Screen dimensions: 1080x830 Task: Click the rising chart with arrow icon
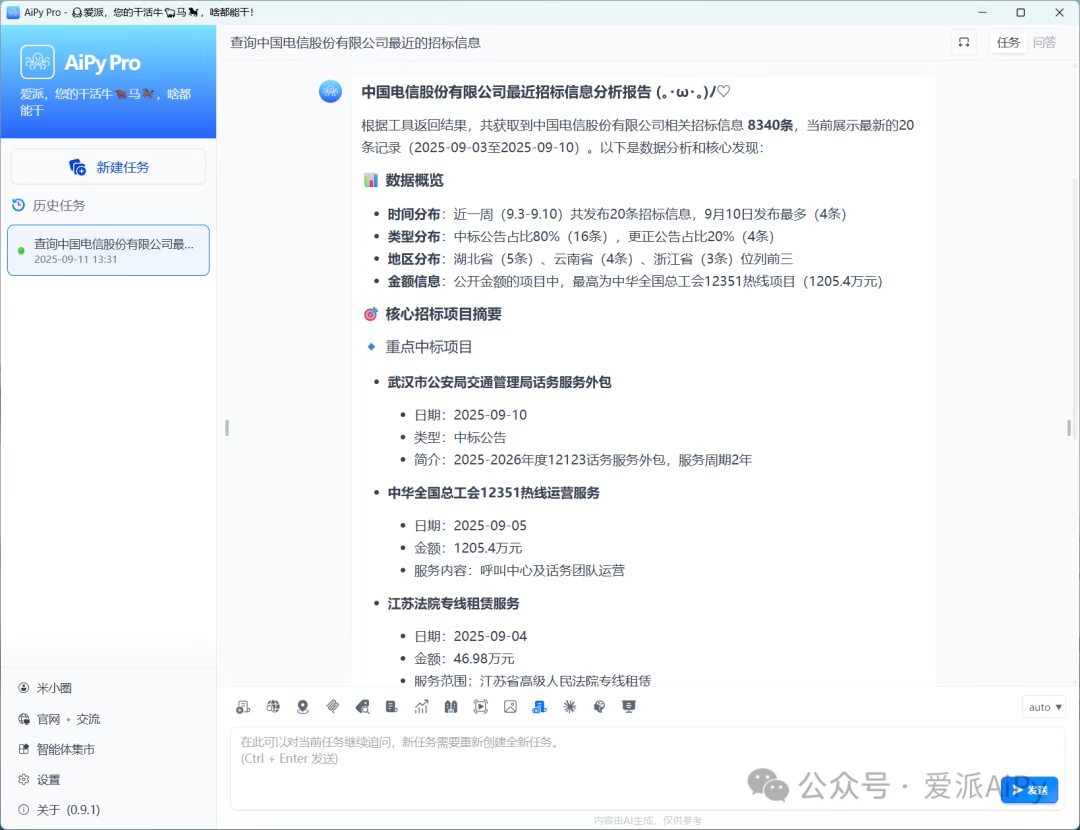[x=422, y=707]
